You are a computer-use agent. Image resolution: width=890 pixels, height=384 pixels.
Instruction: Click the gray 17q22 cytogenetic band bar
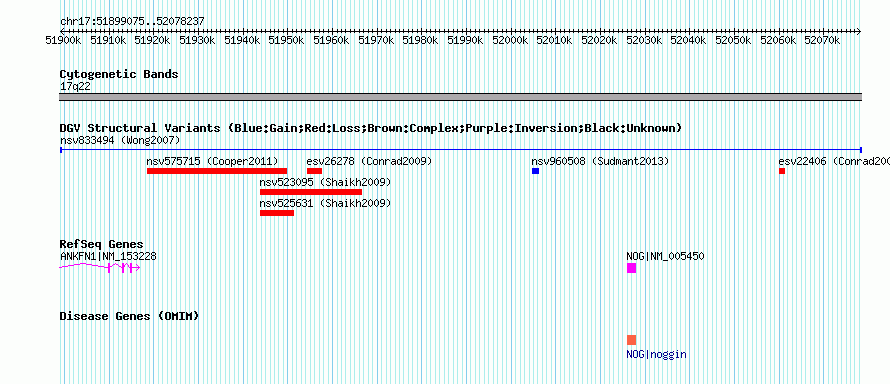coord(461,97)
